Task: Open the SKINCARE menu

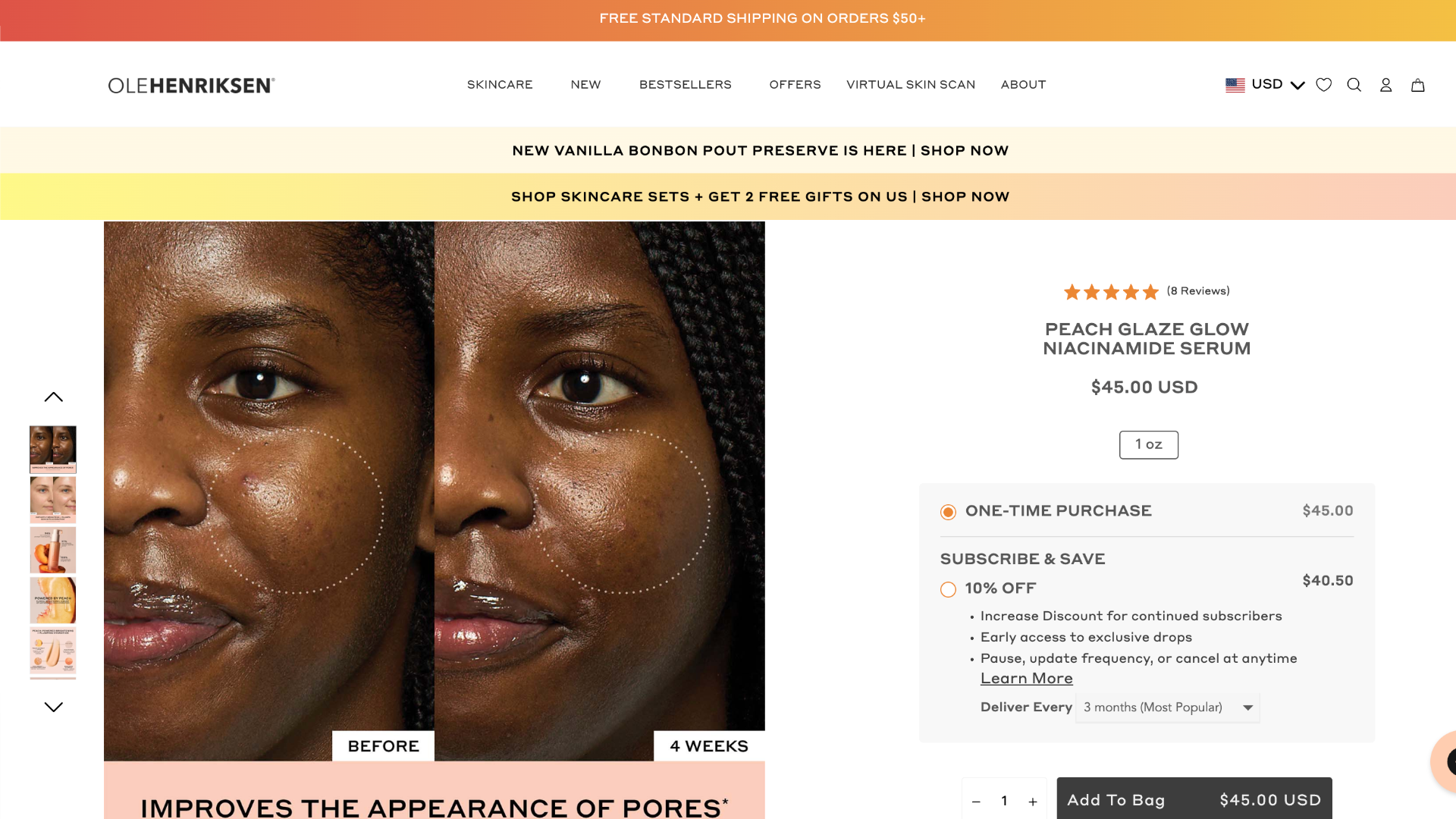Action: point(500,85)
